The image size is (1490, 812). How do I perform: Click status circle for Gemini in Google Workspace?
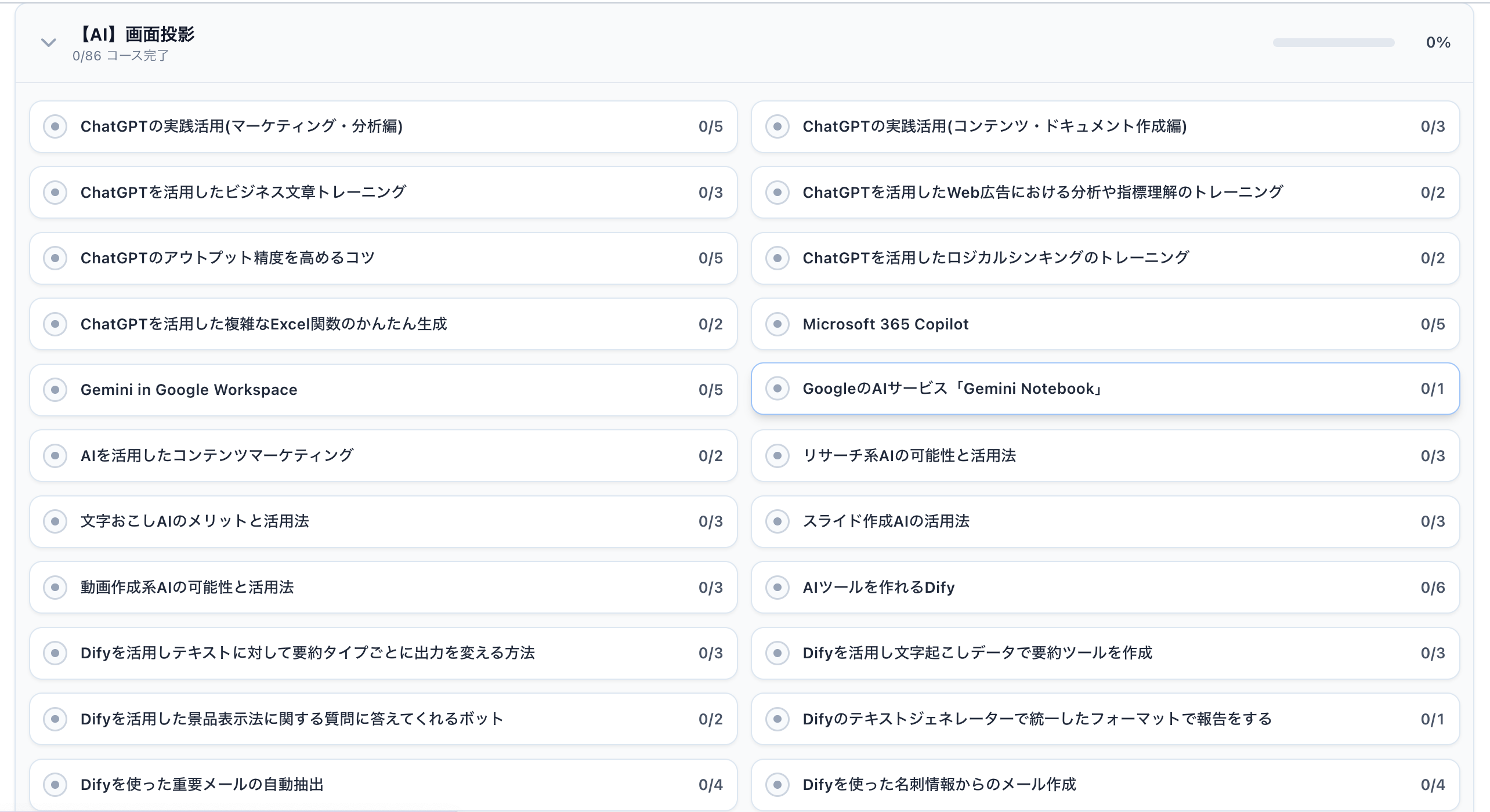[x=55, y=390]
